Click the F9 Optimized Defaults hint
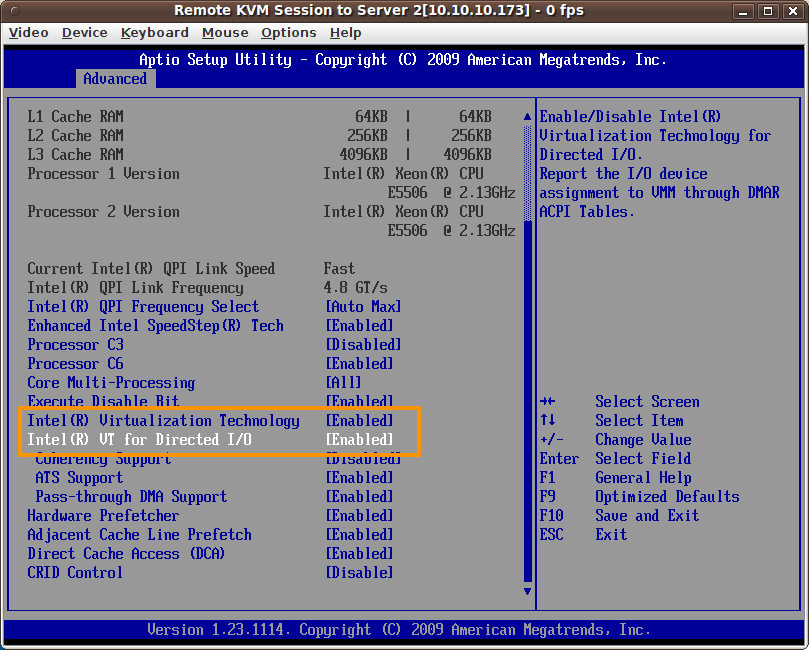The height and width of the screenshot is (650, 809). [639, 497]
